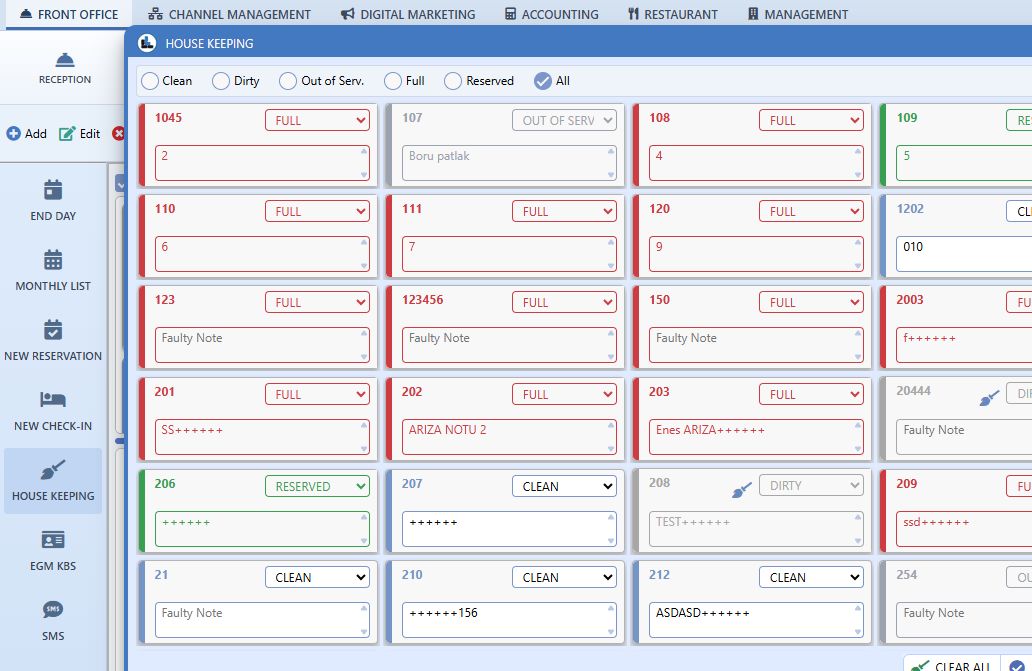
Task: Click the New Reservation calendar-check icon
Action: [53, 330]
